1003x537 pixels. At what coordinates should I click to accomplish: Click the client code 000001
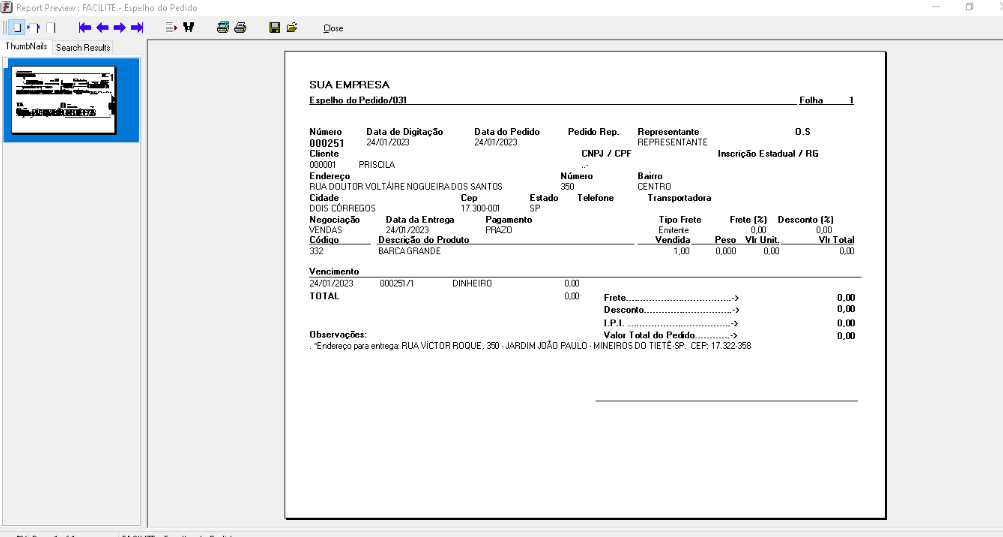coord(322,164)
